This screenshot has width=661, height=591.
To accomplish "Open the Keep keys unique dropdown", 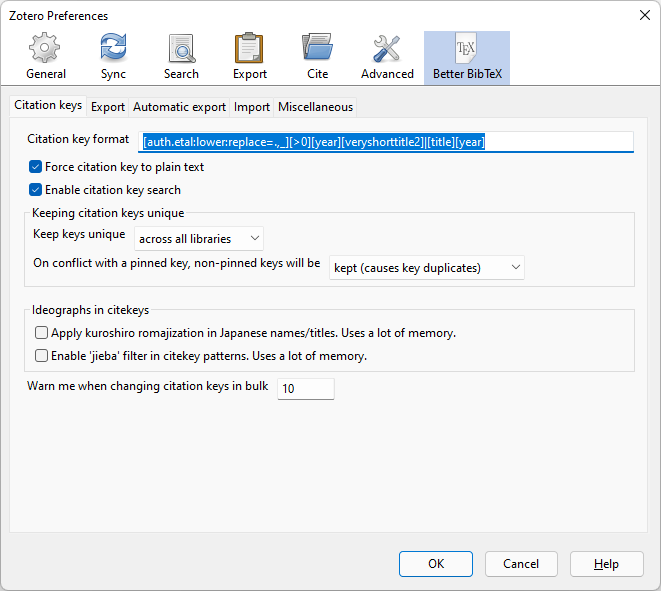I will click(199, 239).
